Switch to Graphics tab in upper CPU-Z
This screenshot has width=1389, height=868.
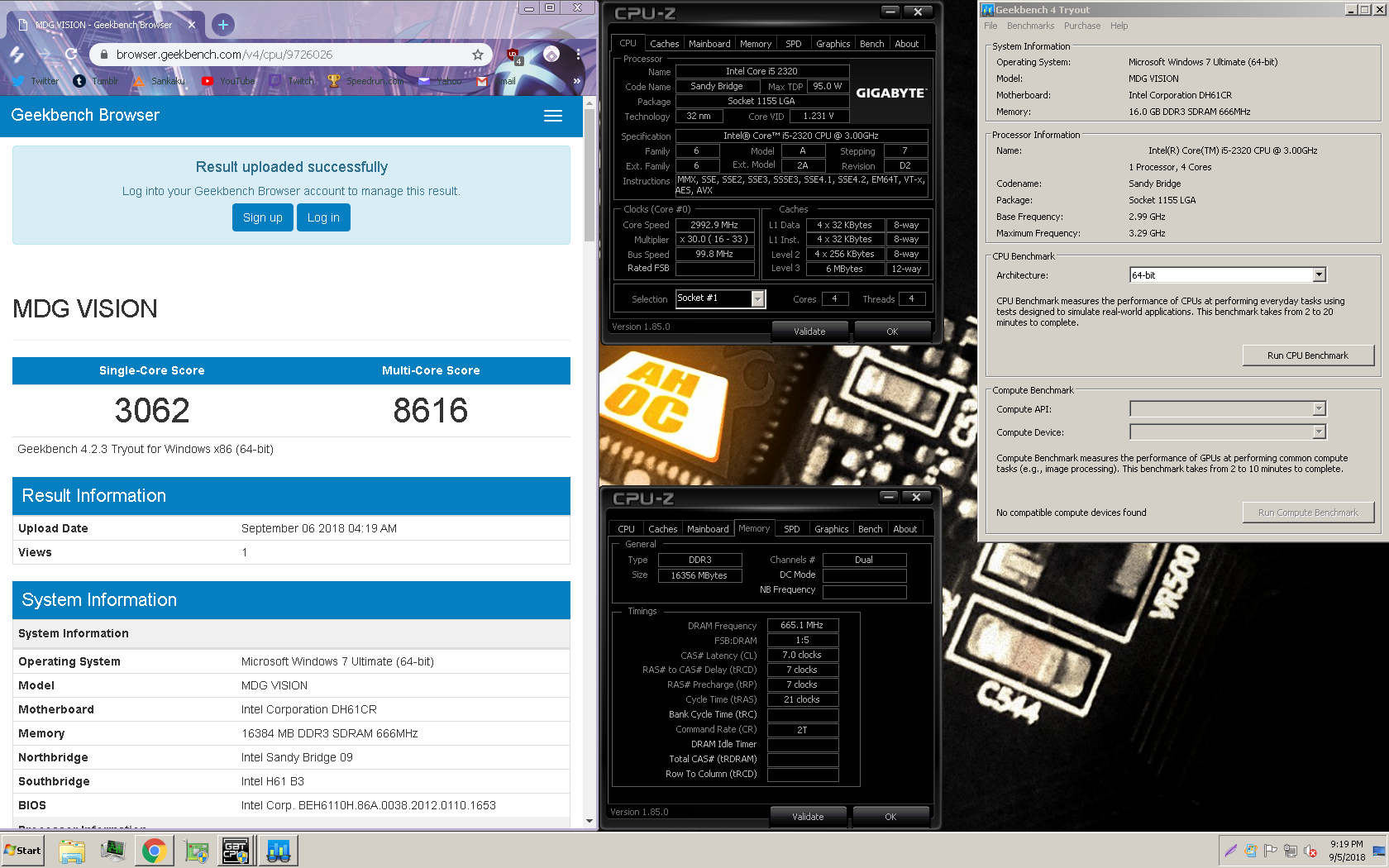tap(833, 44)
